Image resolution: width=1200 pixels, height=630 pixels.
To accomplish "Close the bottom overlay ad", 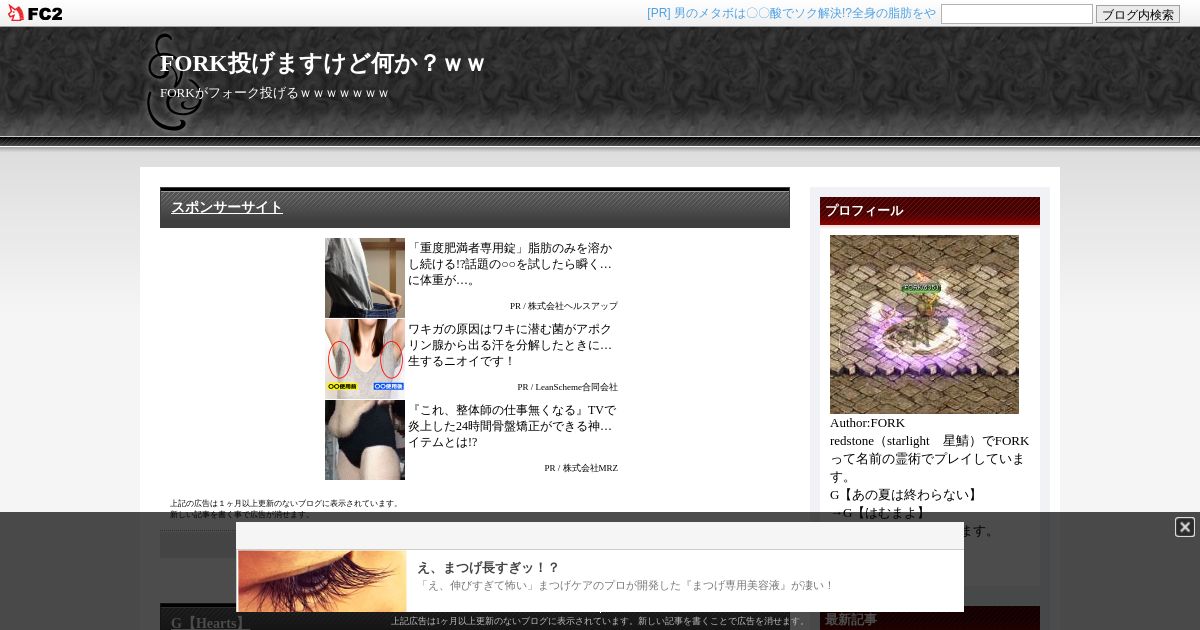I will (1185, 527).
